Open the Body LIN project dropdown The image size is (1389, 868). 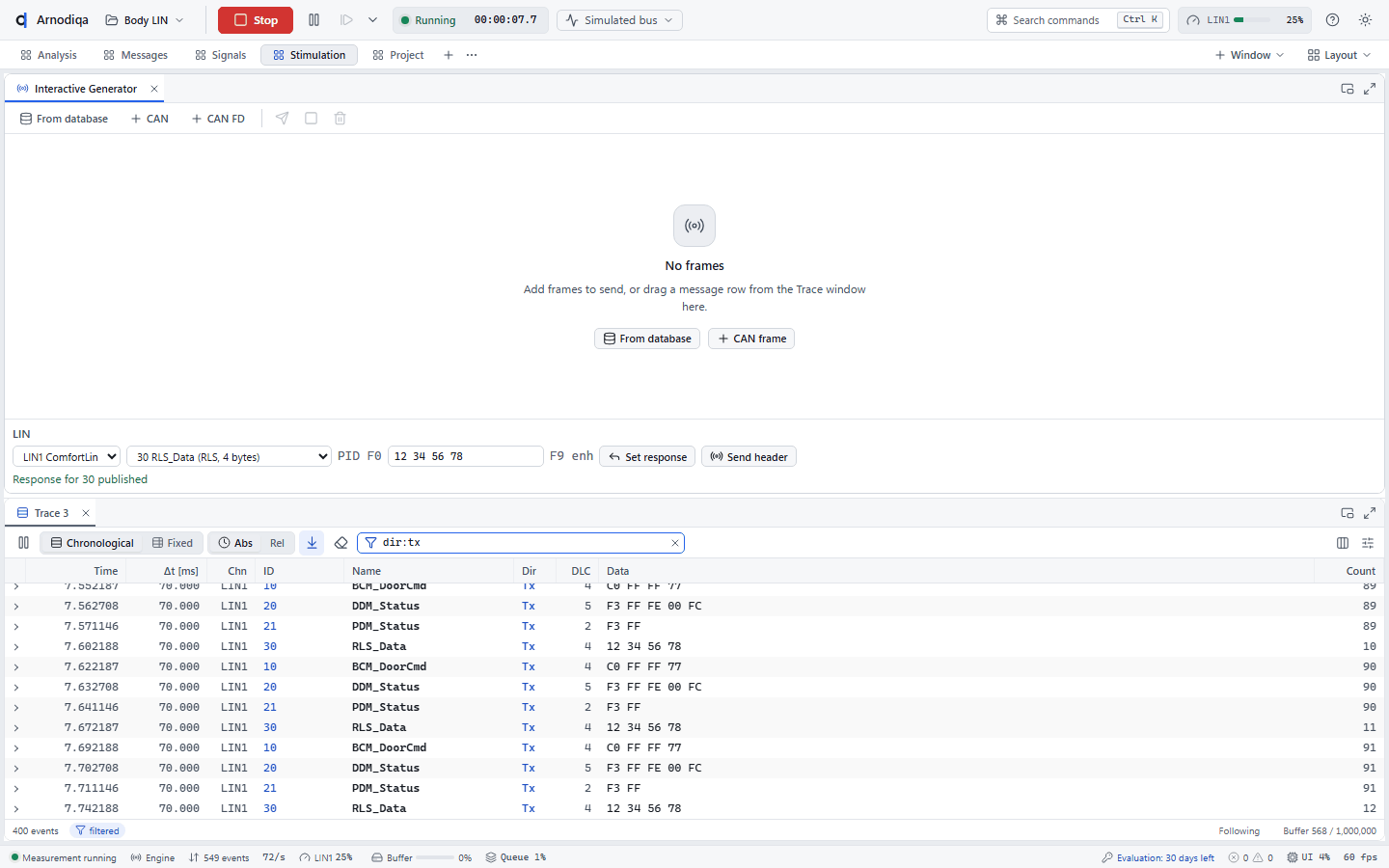pos(145,20)
